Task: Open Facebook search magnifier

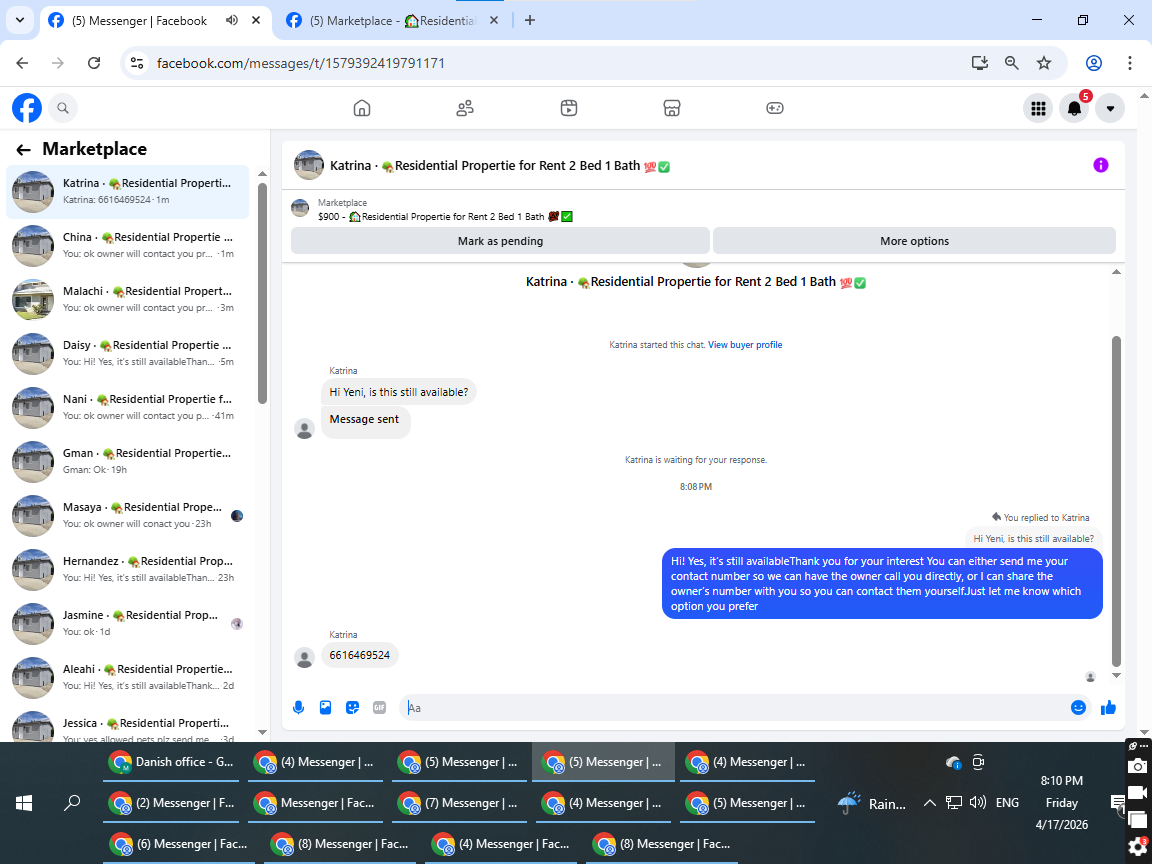Action: coord(63,108)
